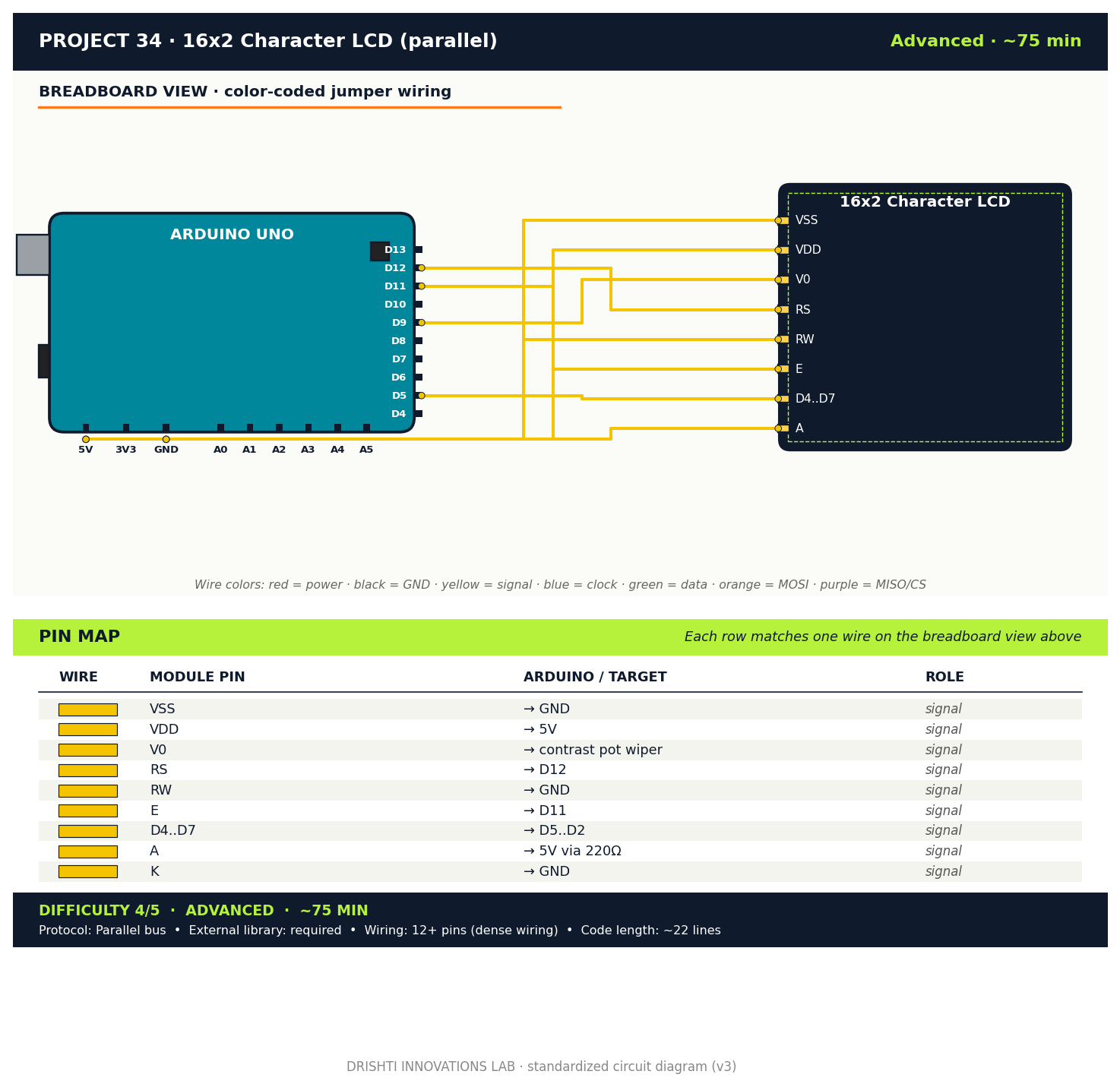Image resolution: width=1120 pixels, height=1087 pixels.
Task: Click the wire color swatch for the VSS row
Action: tap(87, 709)
